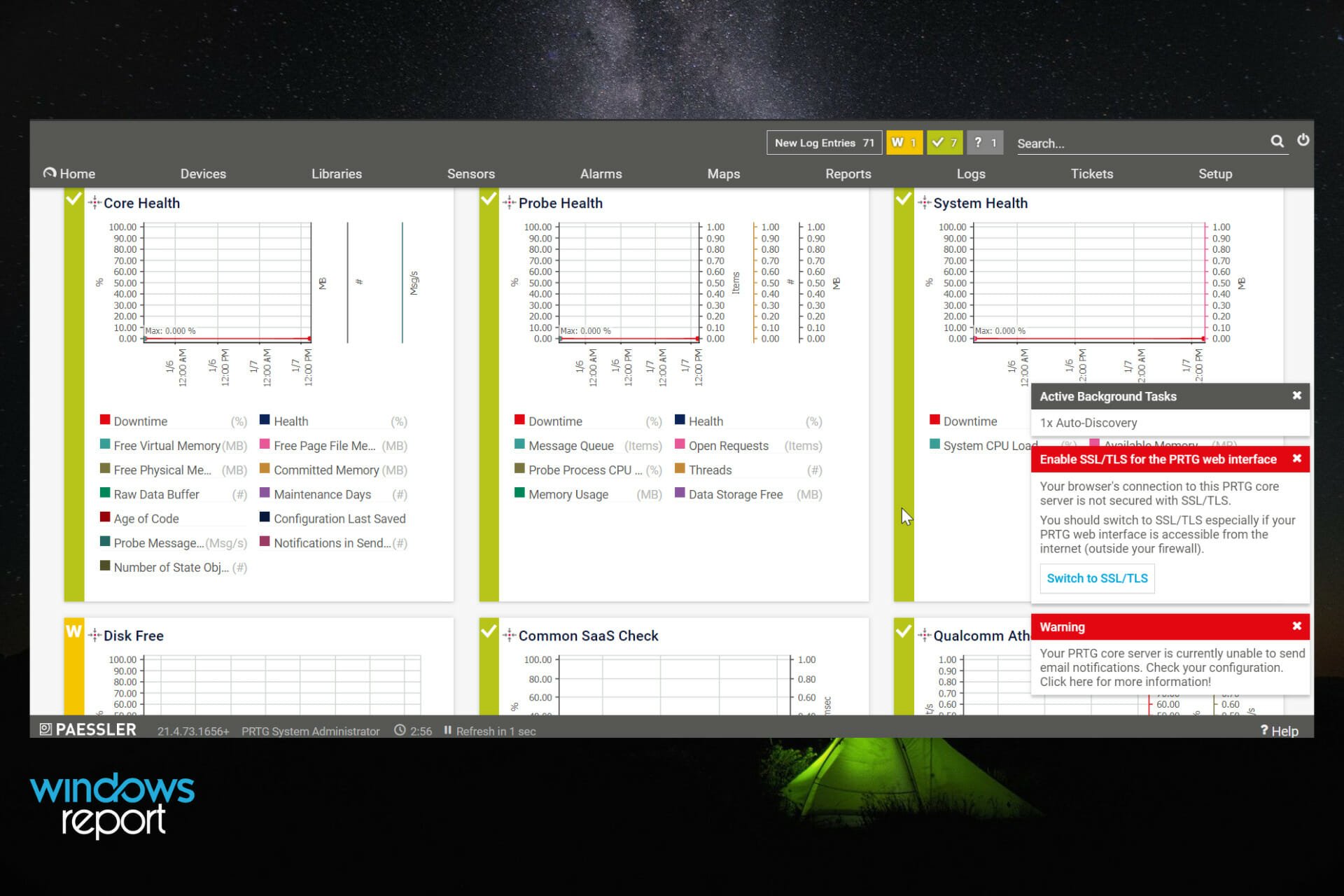
Task: Click the 1x Auto-Discovery task entry
Action: [1088, 423]
